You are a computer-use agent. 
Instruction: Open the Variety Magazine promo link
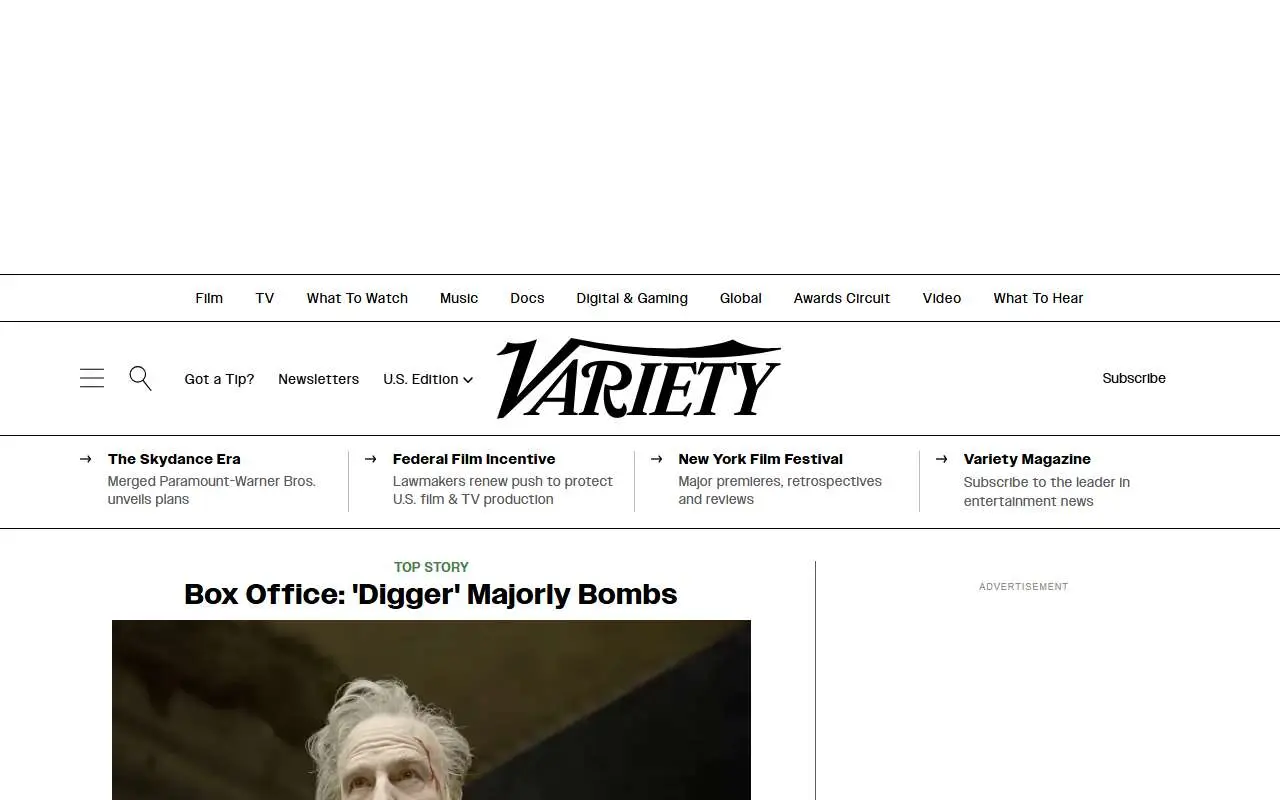point(1027,459)
